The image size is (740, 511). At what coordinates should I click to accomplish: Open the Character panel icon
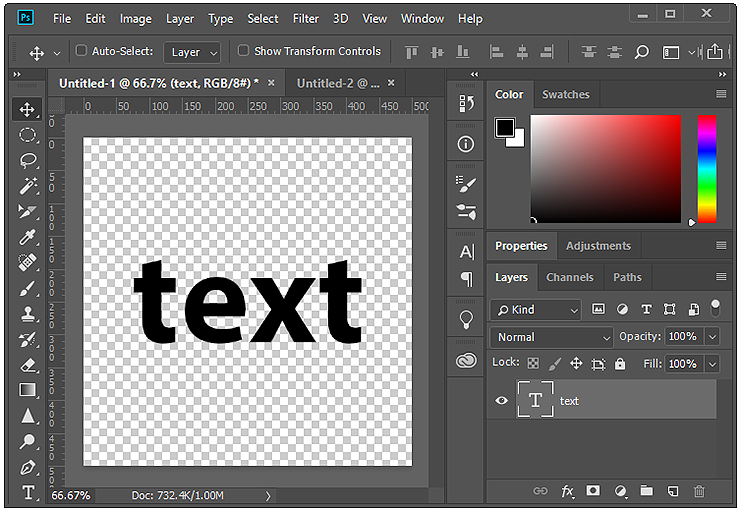point(466,252)
